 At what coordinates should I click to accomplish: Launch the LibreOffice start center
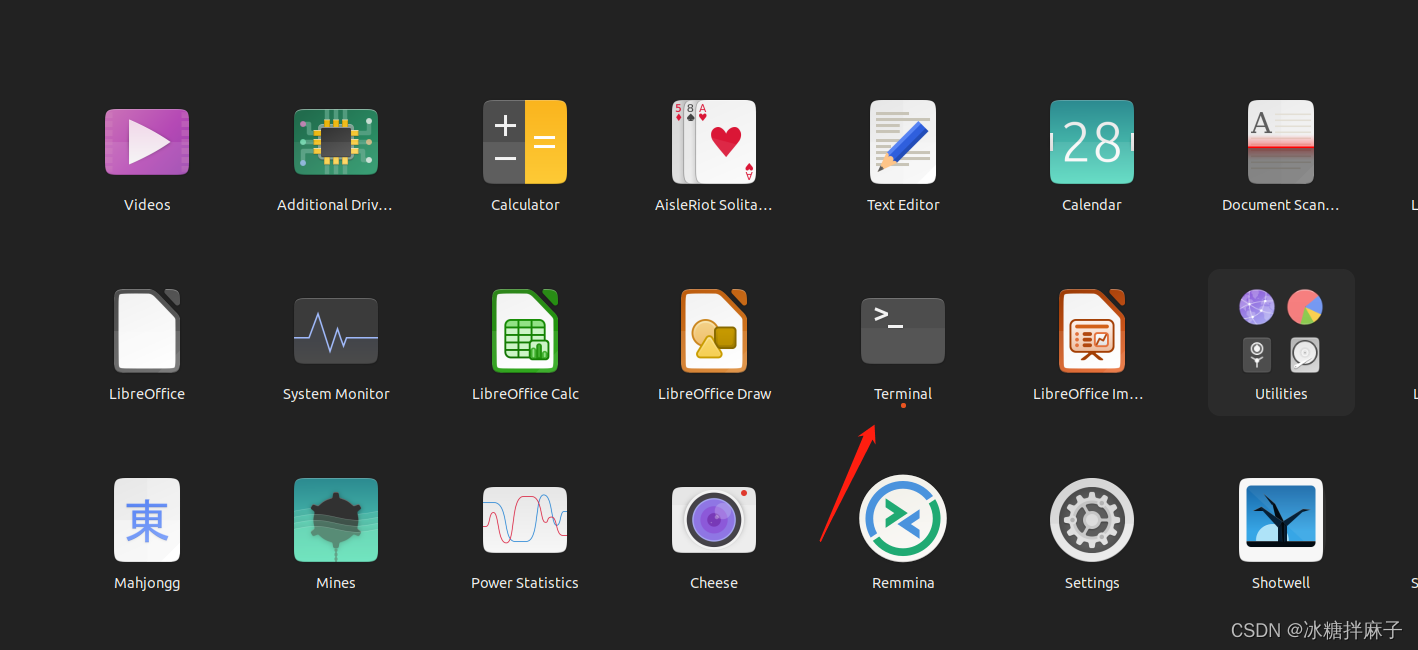click(147, 331)
